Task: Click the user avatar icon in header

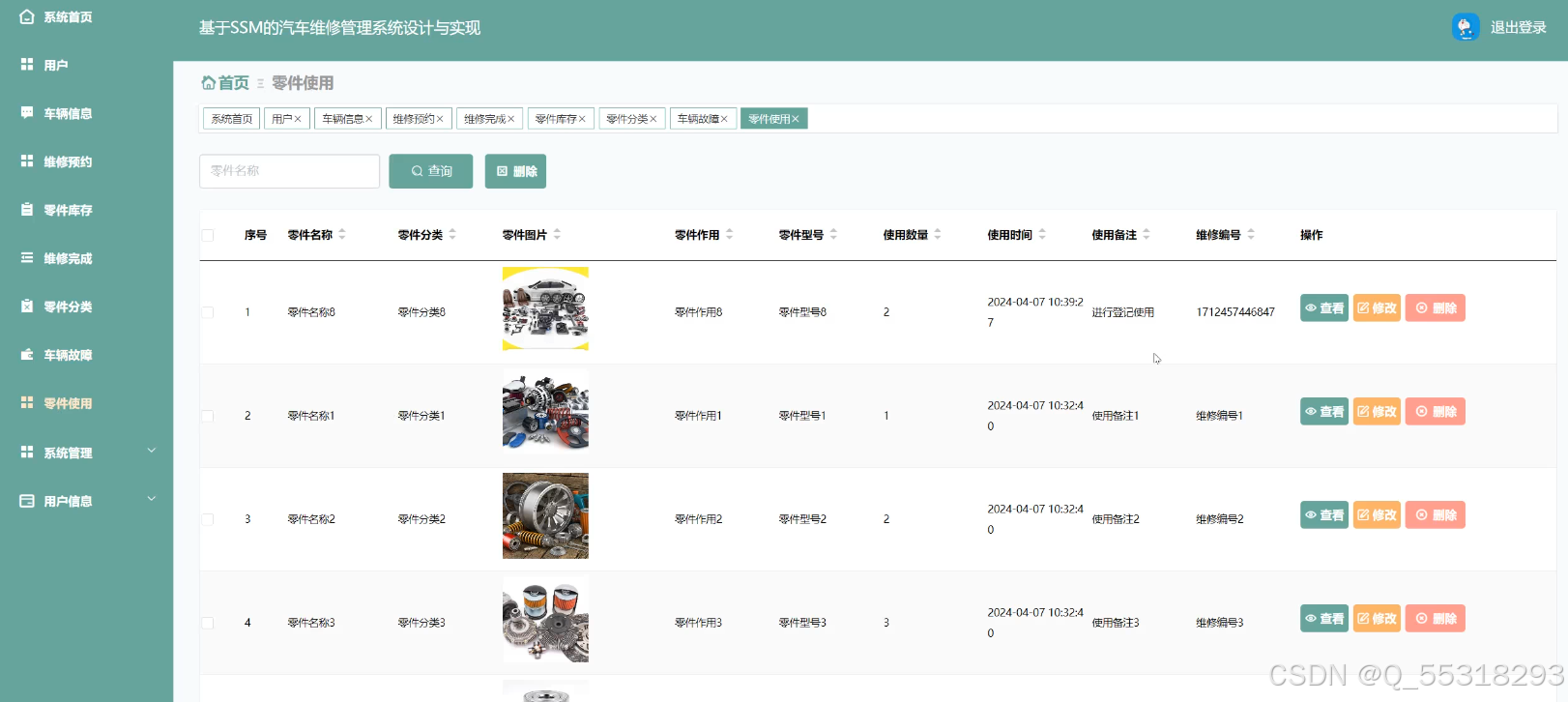Action: click(1466, 27)
